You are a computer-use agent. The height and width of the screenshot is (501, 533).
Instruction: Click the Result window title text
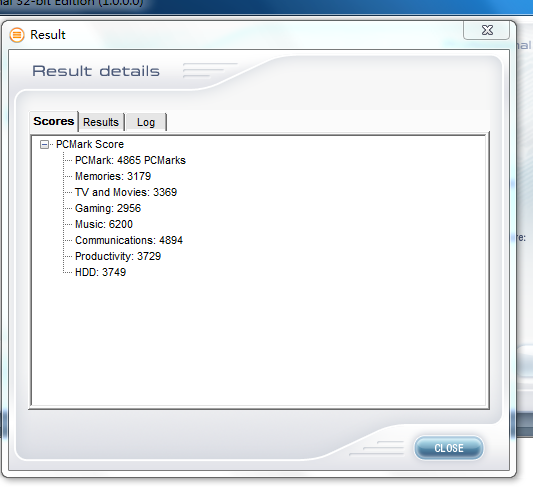48,35
